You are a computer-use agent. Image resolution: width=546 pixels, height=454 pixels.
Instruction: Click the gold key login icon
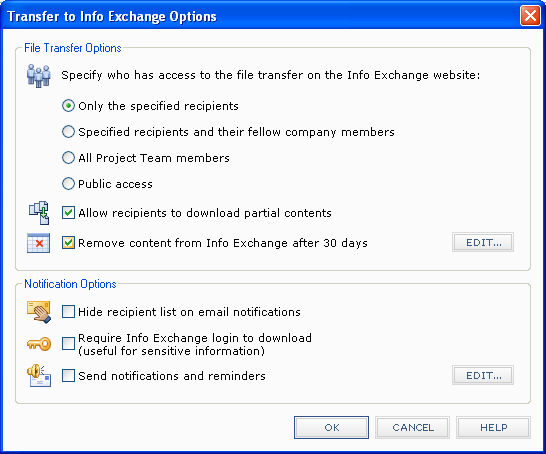[x=39, y=344]
